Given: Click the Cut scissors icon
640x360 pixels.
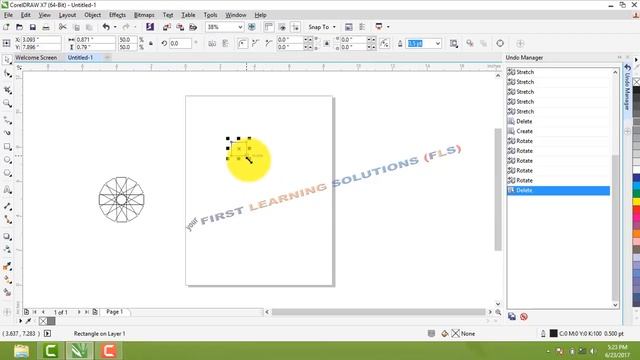Looking at the screenshot, I should [x=62, y=27].
